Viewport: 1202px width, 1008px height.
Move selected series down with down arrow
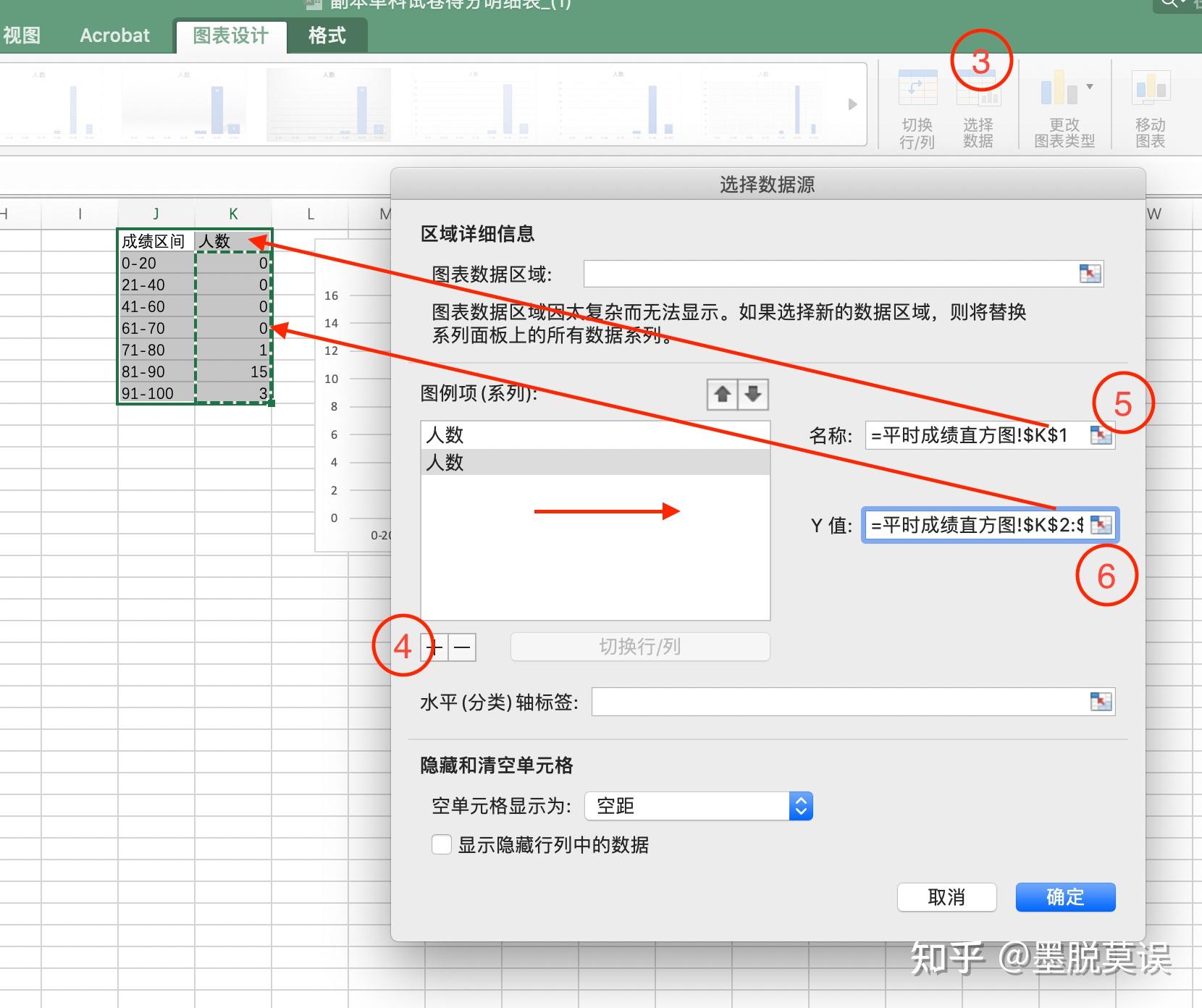click(753, 395)
